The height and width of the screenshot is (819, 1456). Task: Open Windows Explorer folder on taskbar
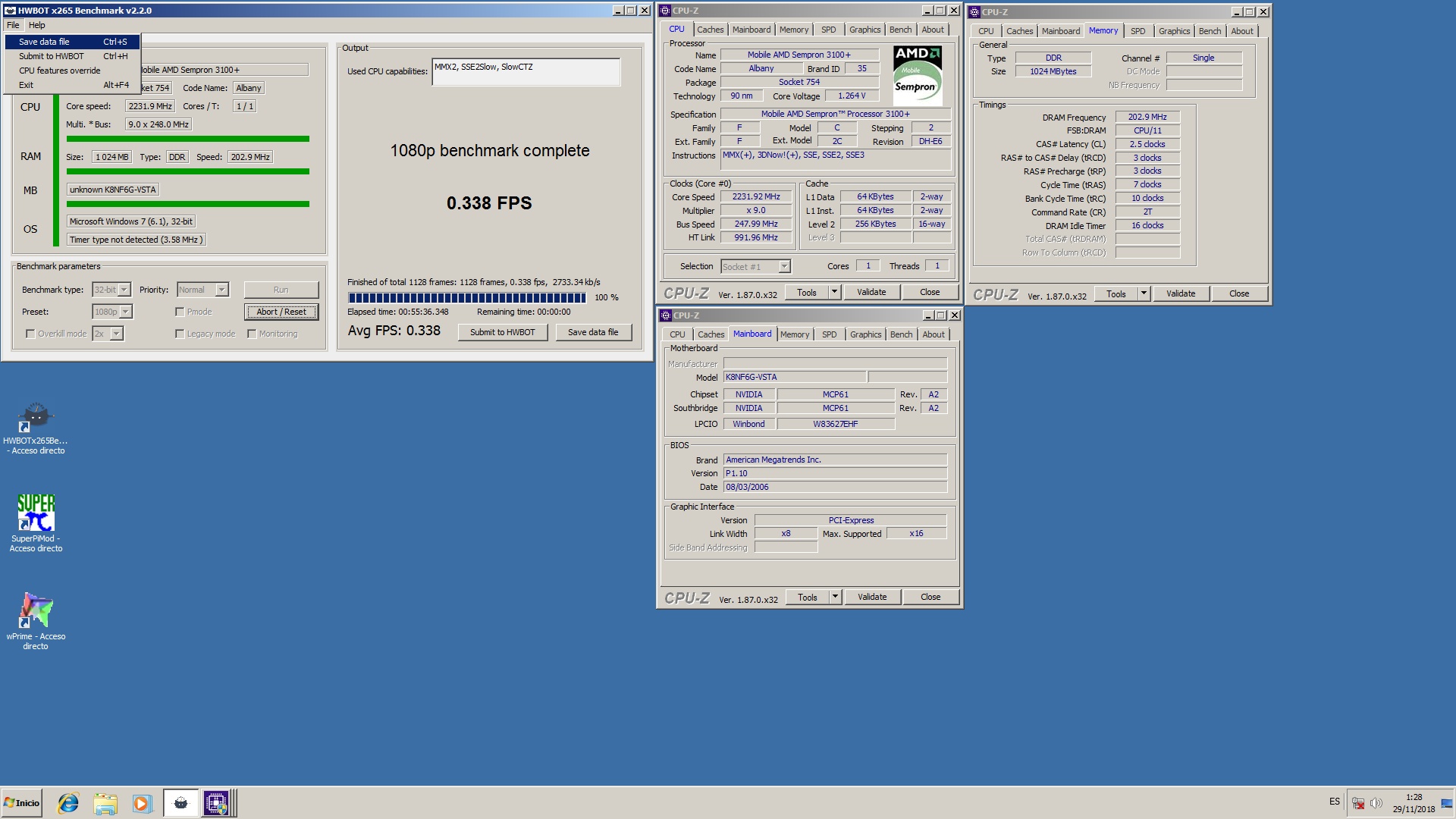click(x=105, y=803)
